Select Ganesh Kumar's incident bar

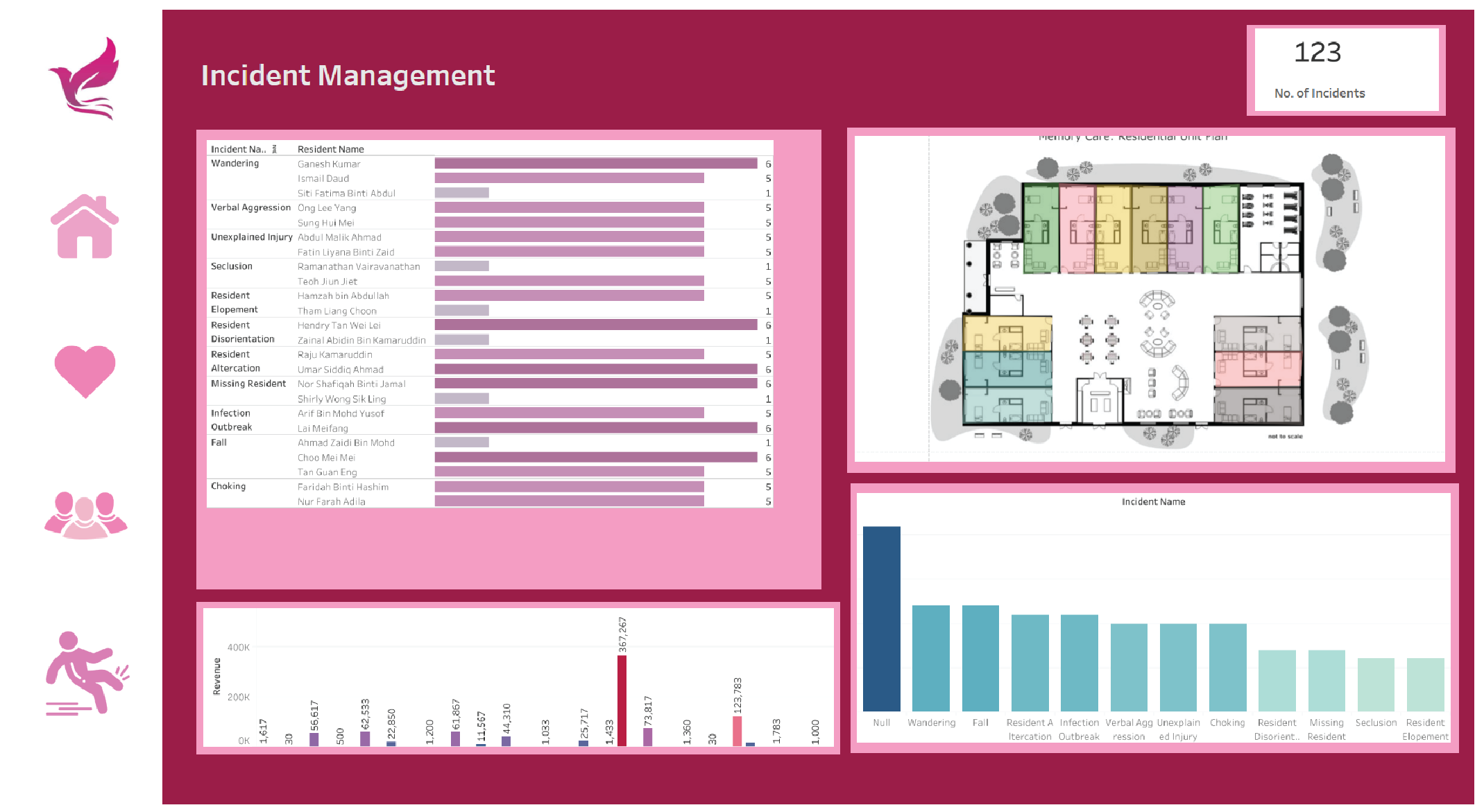click(596, 164)
